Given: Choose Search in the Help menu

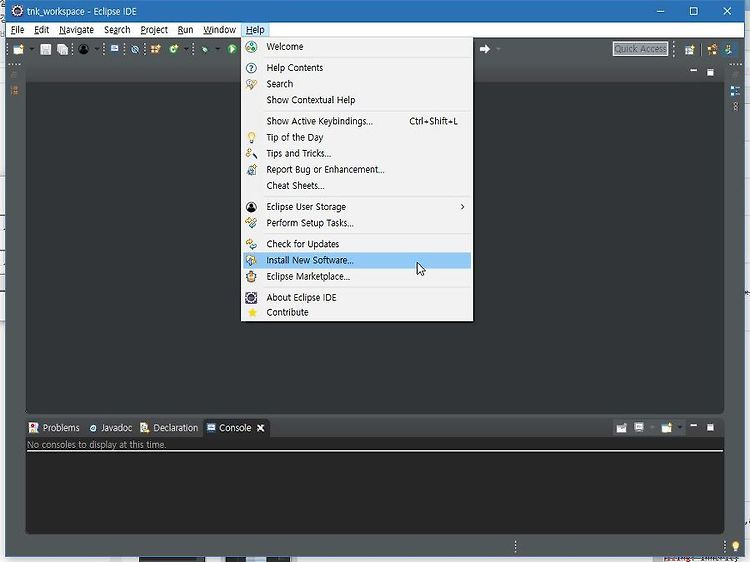Looking at the screenshot, I should (x=357, y=84).
